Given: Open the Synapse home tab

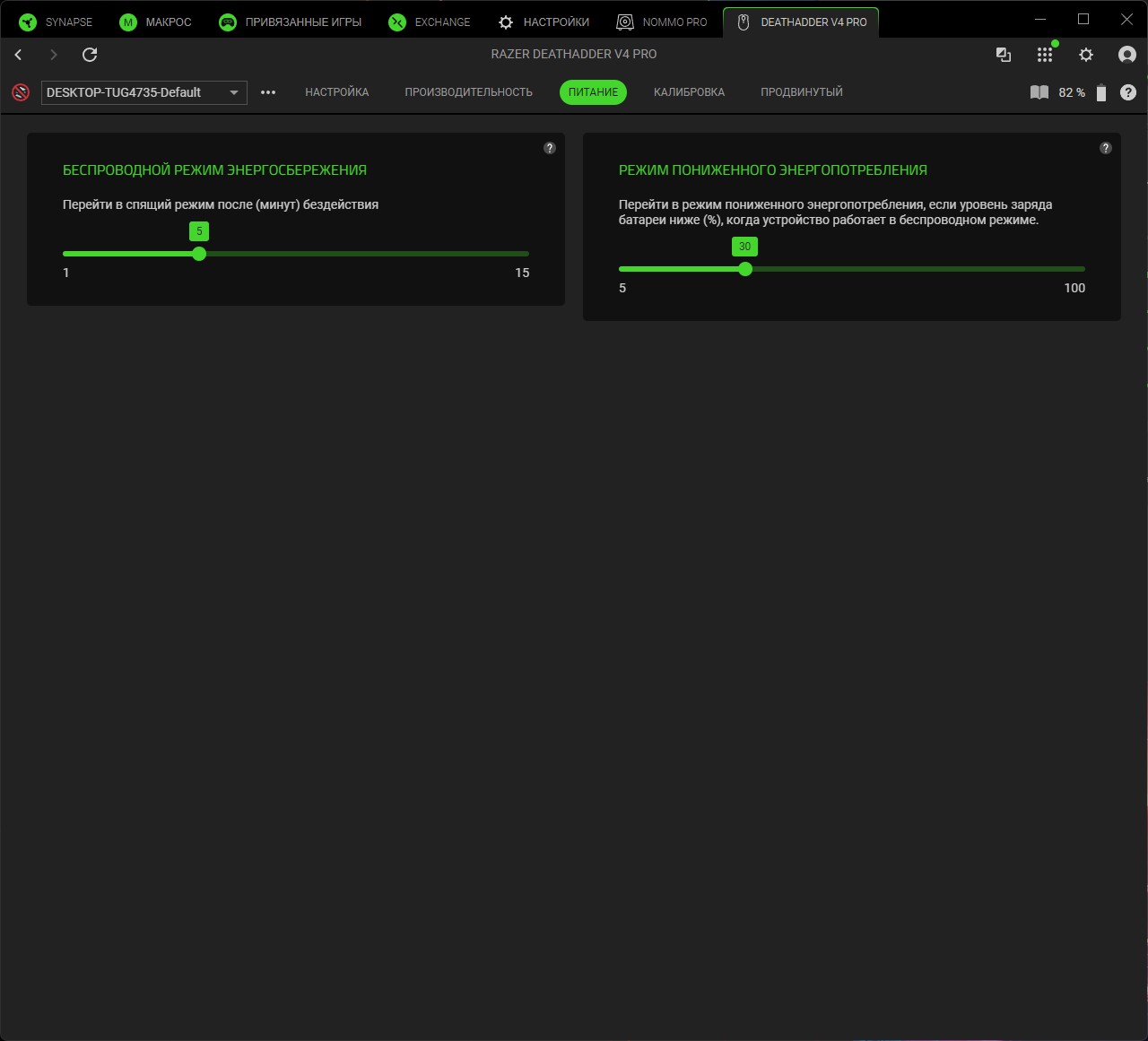Looking at the screenshot, I should pyautogui.click(x=56, y=22).
